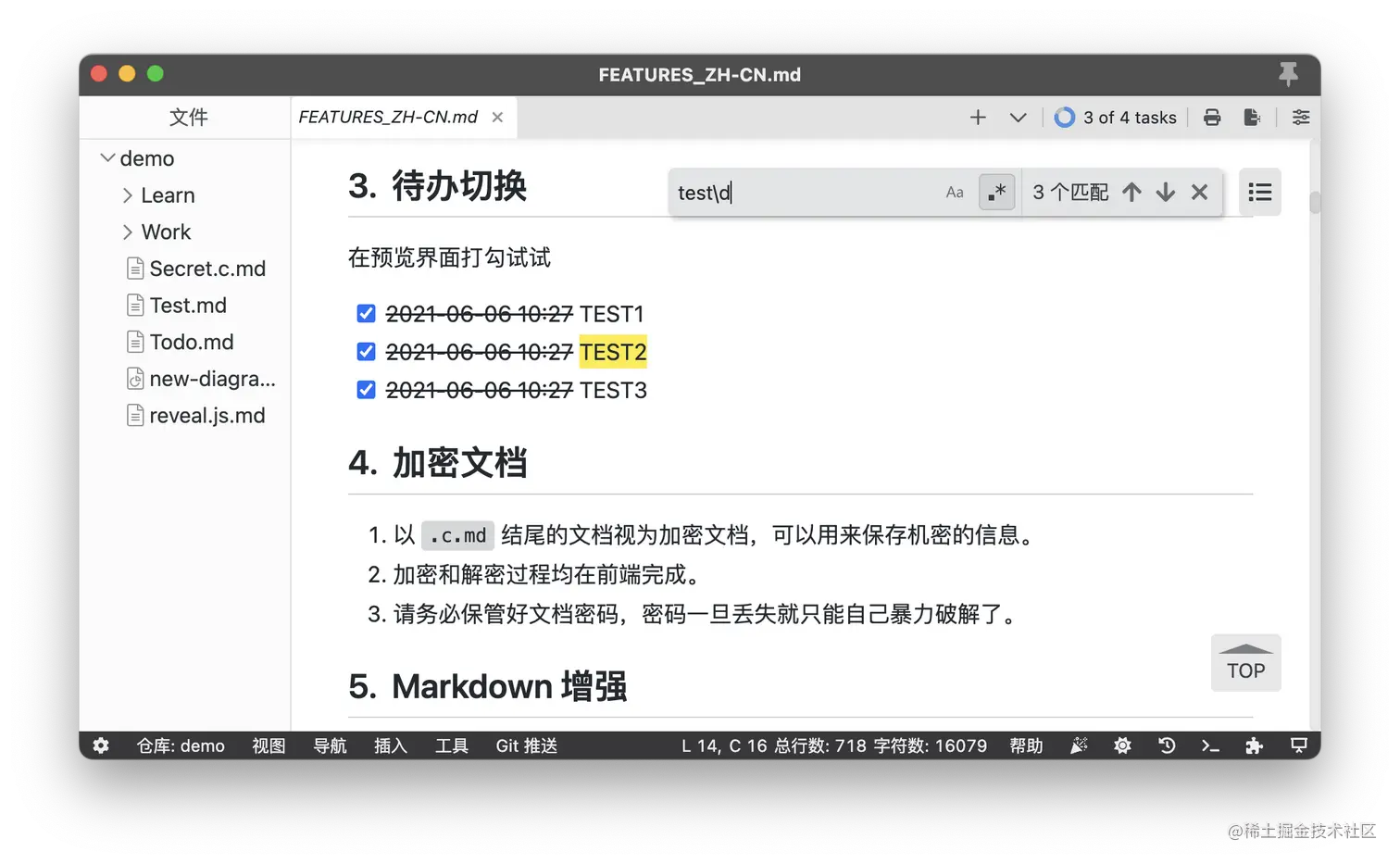Open the 帮助 help menu

point(1026,745)
